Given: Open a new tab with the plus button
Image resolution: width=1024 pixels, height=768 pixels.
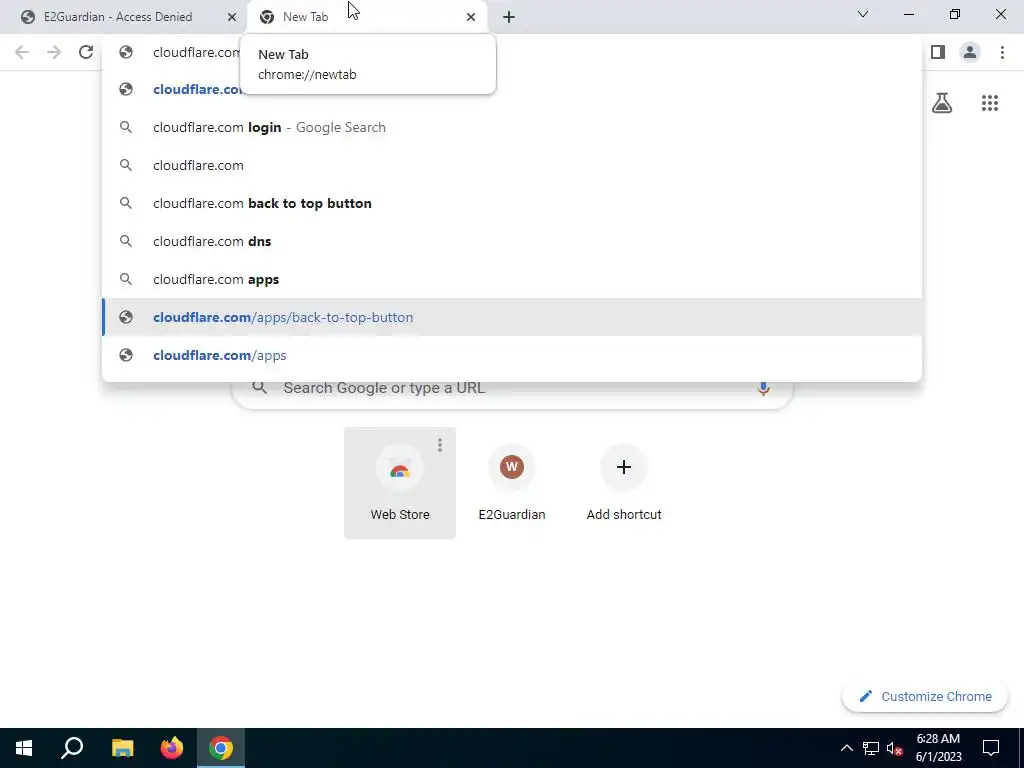Looking at the screenshot, I should (509, 17).
